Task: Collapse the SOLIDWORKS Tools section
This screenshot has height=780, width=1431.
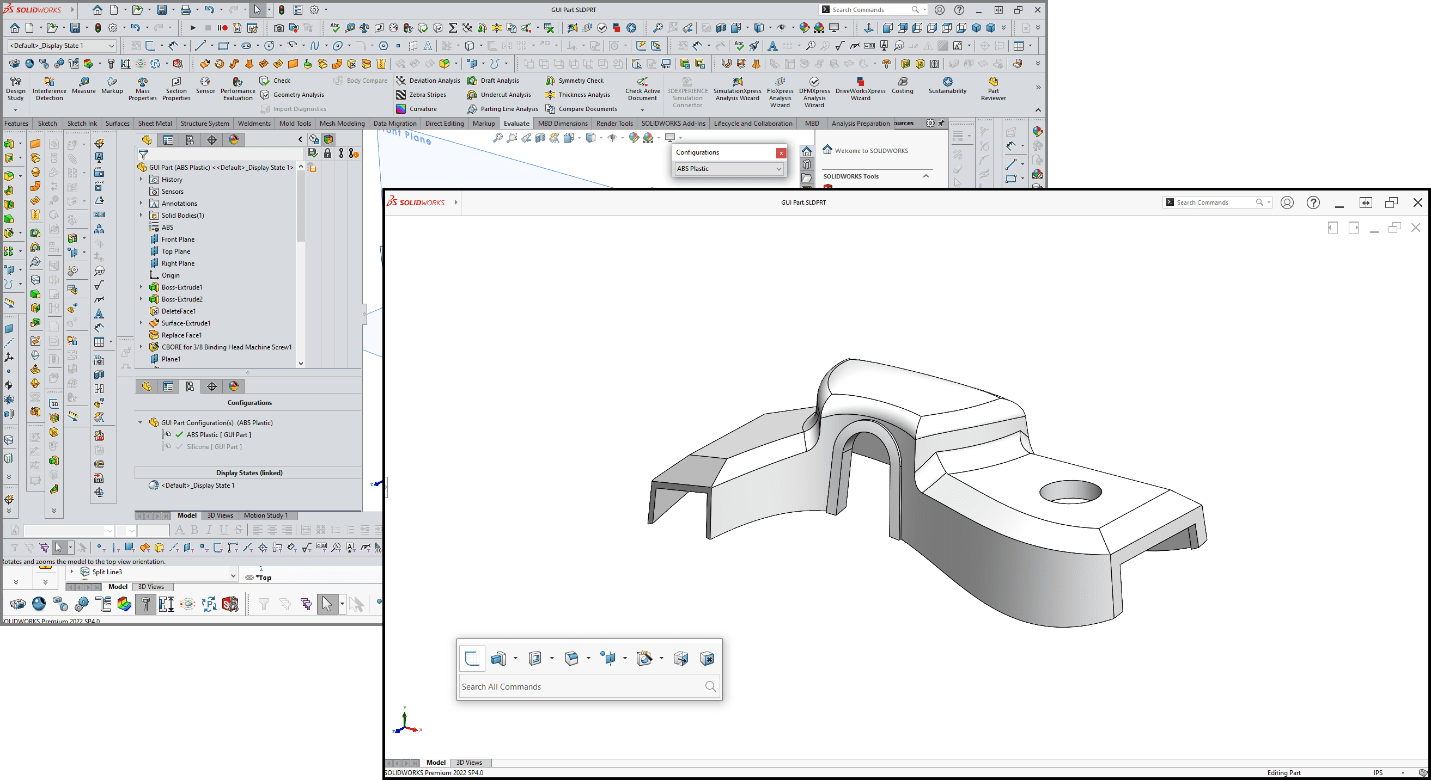Action: [x=926, y=176]
